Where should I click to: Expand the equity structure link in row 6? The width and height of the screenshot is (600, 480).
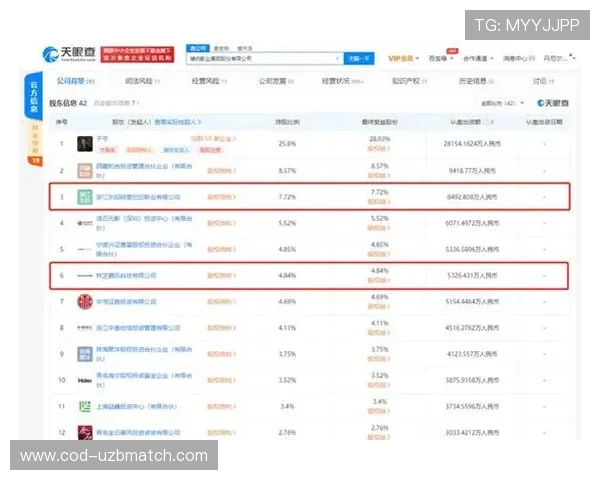222,276
